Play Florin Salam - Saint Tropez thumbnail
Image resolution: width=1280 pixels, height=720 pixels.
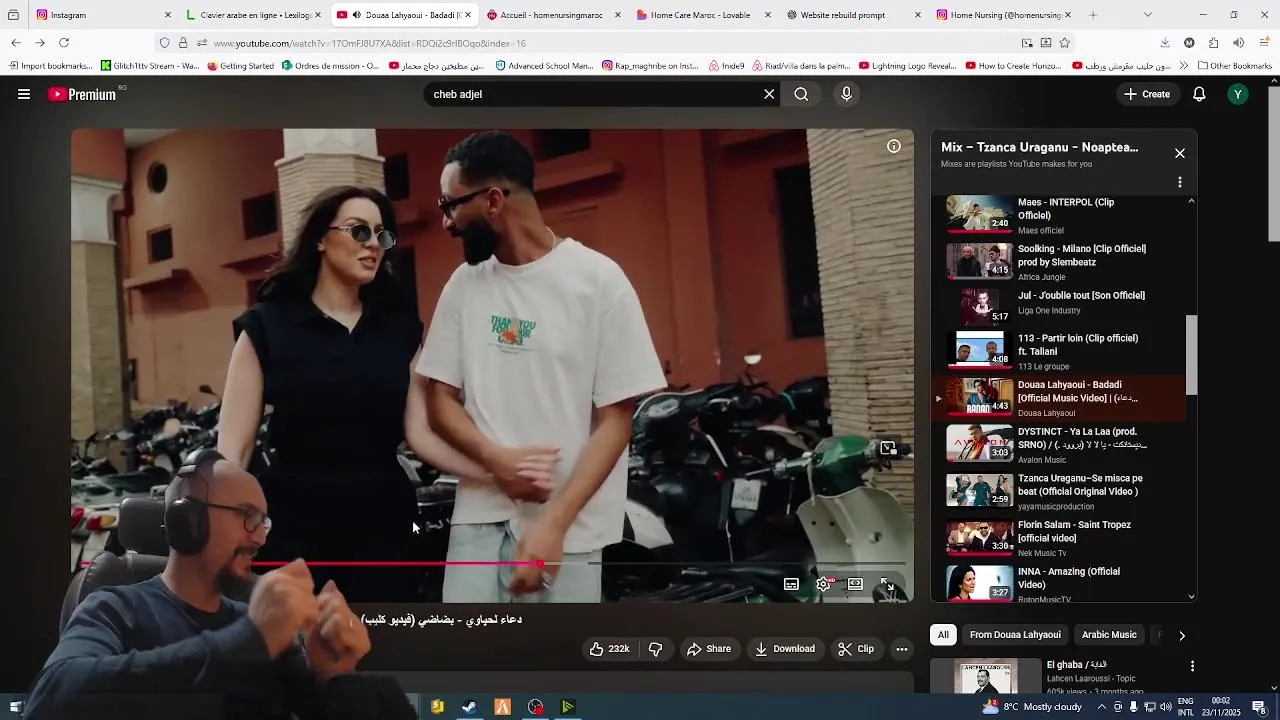pos(979,537)
